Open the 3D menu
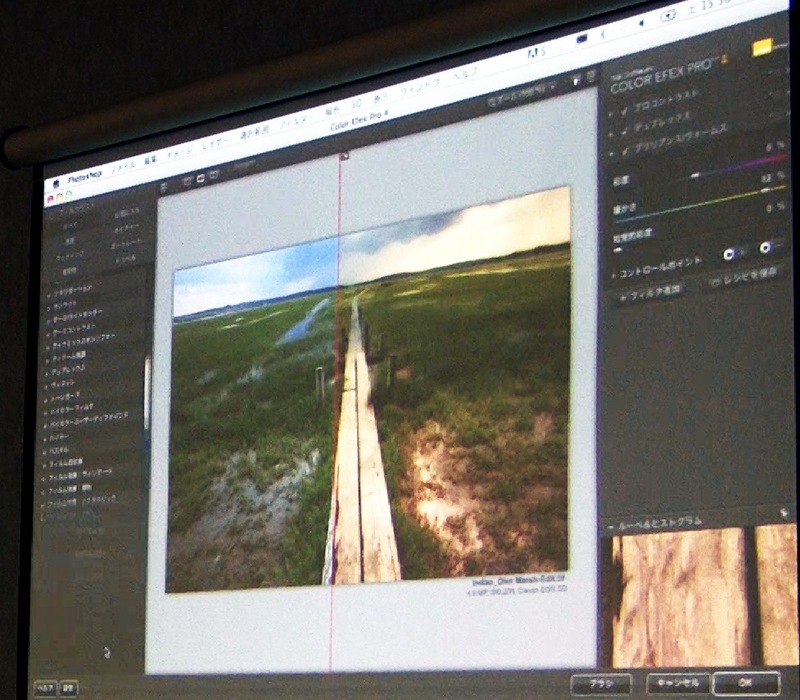Screen dimensions: 800x700 [356, 105]
